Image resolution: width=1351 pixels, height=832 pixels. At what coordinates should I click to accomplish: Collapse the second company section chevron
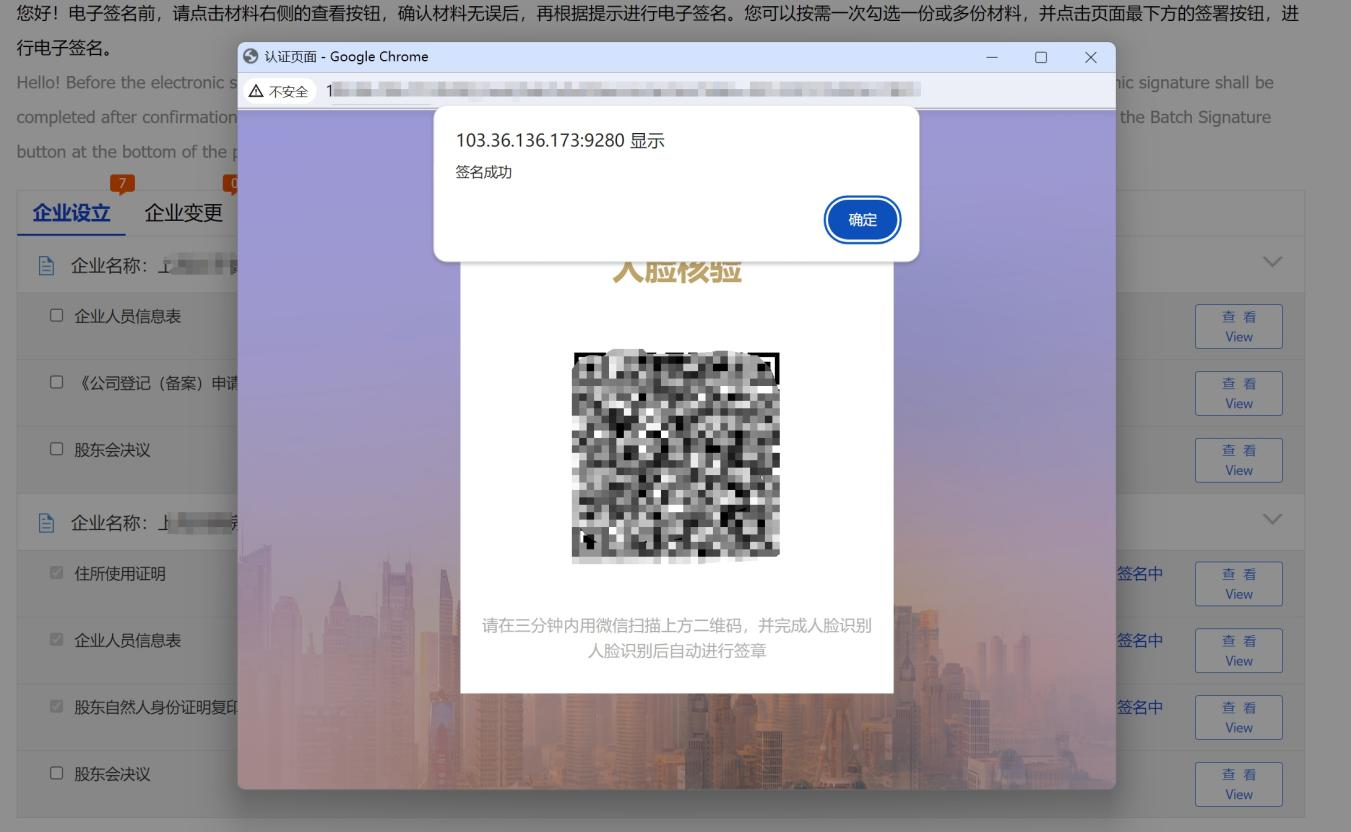coord(1272,519)
